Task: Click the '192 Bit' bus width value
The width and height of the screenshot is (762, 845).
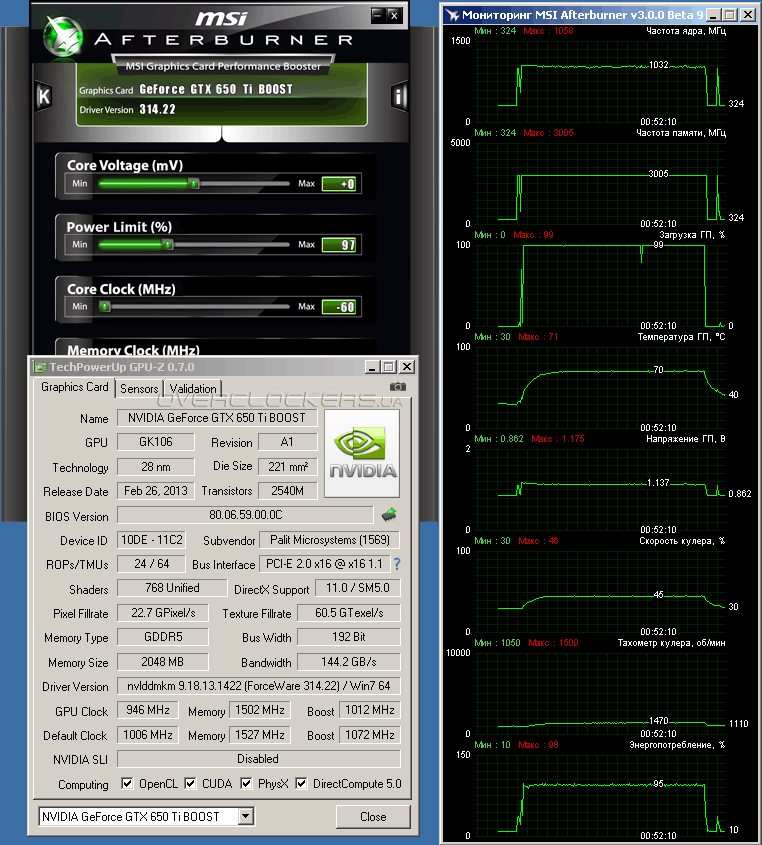Action: 349,637
